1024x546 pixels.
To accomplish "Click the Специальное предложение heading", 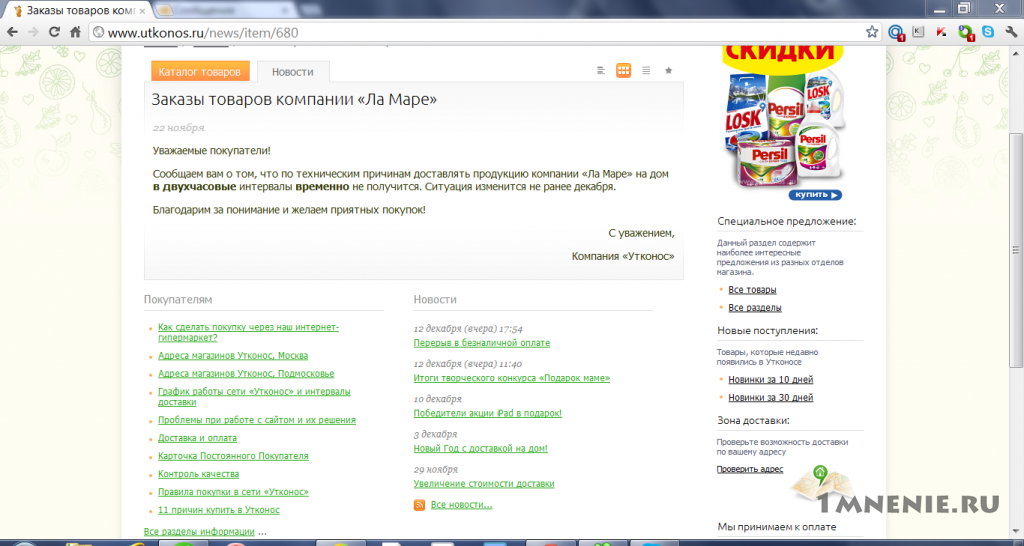I will coord(786,221).
